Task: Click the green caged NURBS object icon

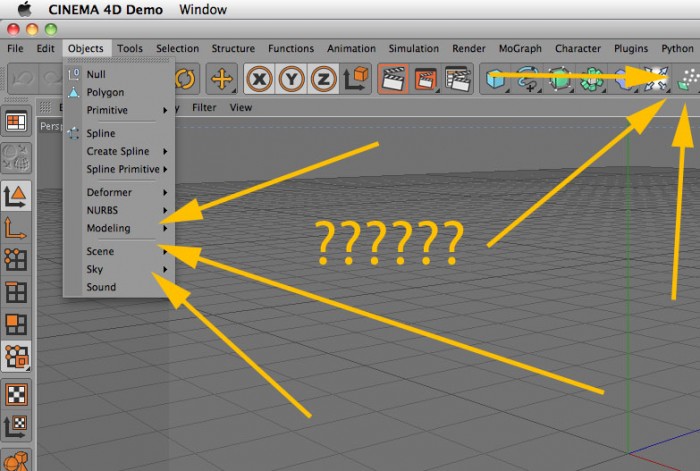Action: pos(560,79)
